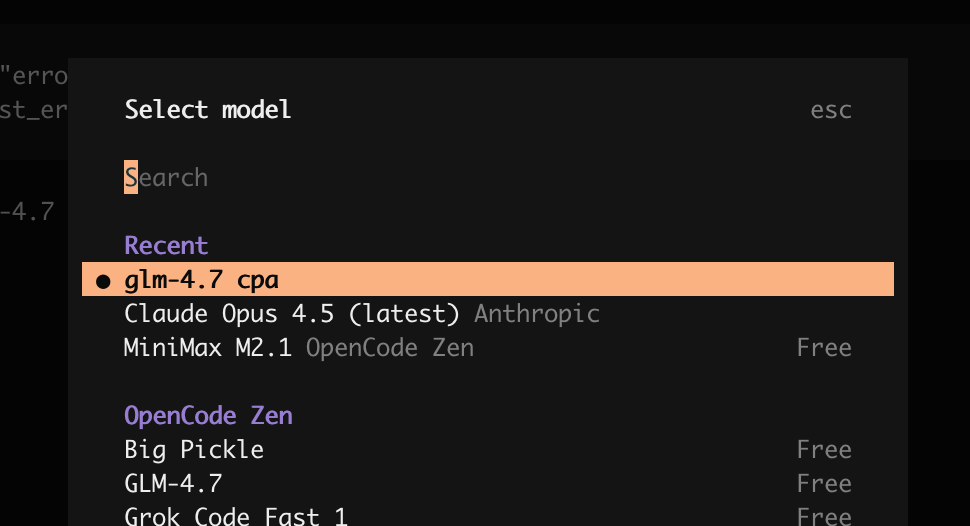Click Anthropic provider label beside Claude Opus
The height and width of the screenshot is (526, 970).
537,314
